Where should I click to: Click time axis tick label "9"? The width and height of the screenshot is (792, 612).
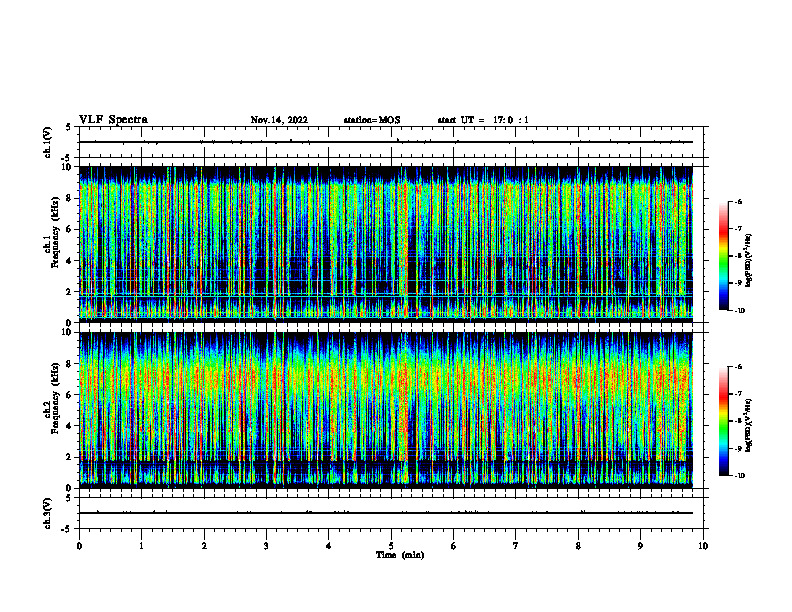pyautogui.click(x=640, y=546)
